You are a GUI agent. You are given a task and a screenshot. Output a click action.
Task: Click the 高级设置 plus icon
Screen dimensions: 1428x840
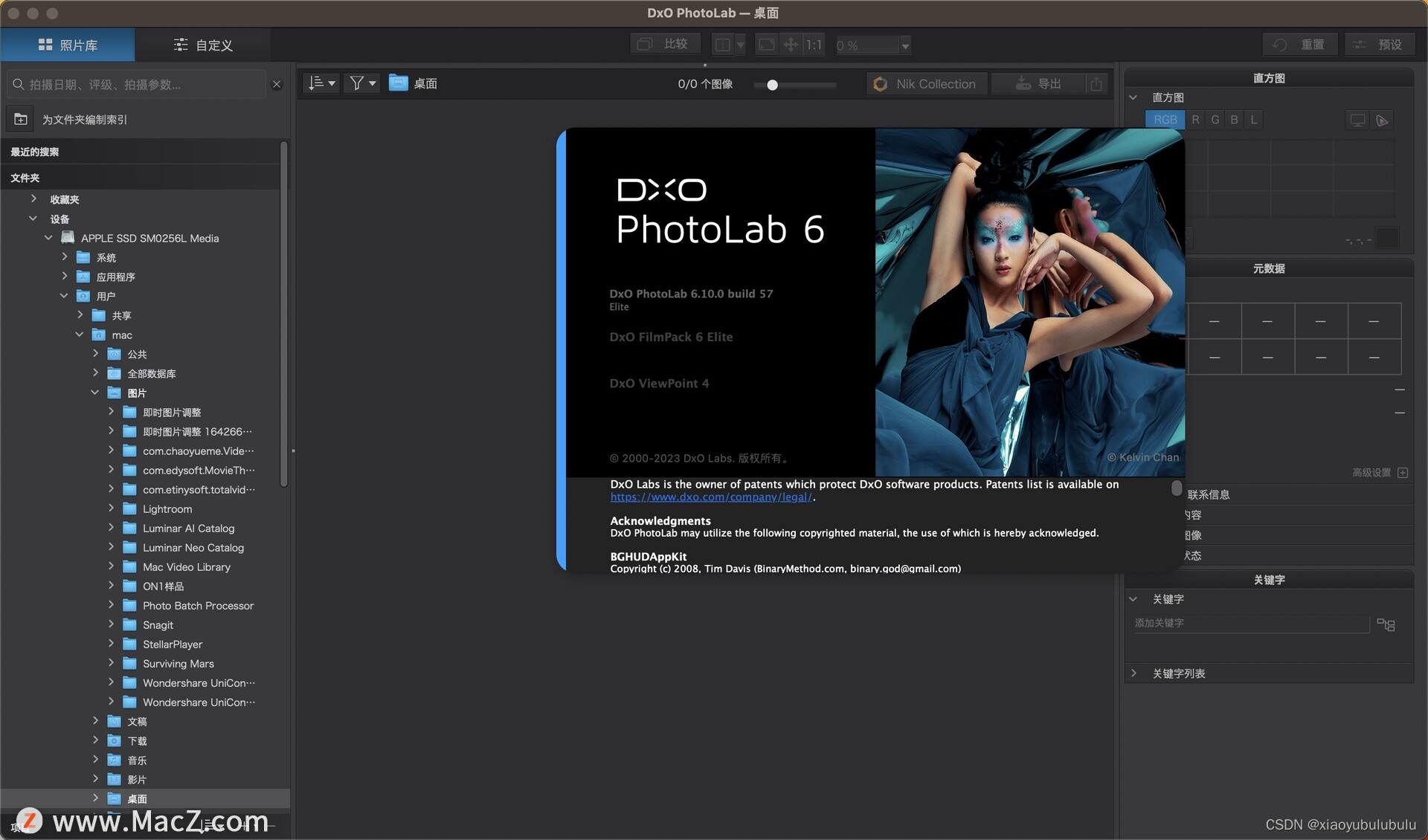click(1403, 473)
